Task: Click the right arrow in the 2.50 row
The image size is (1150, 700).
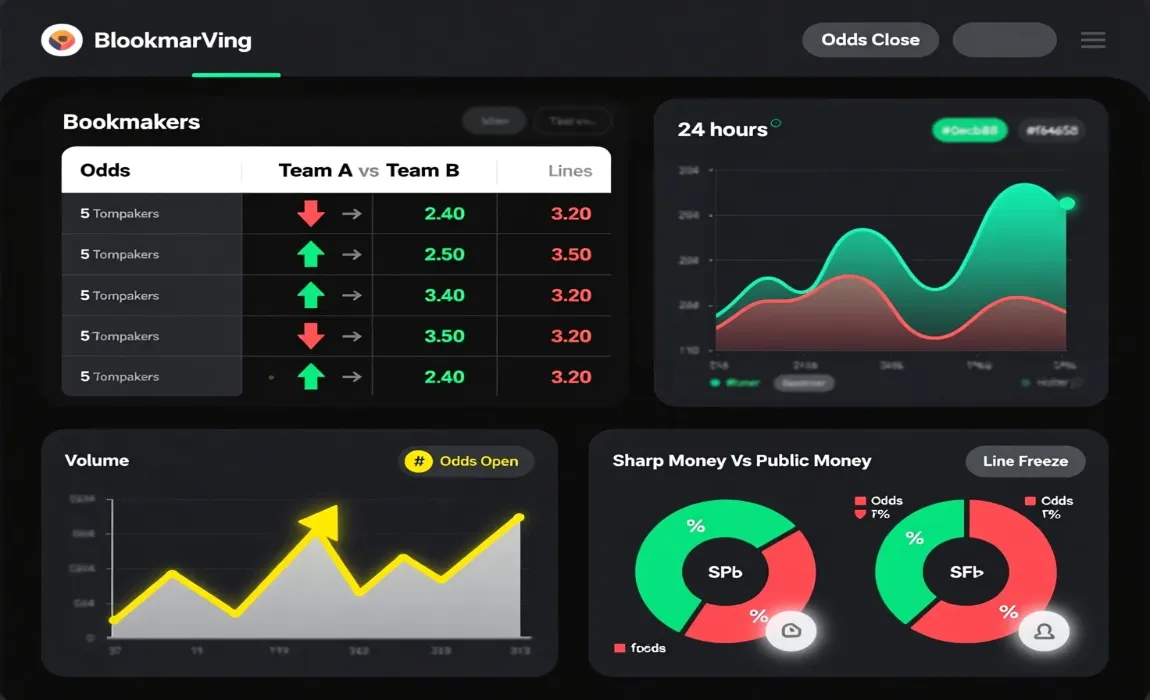Action: (352, 255)
